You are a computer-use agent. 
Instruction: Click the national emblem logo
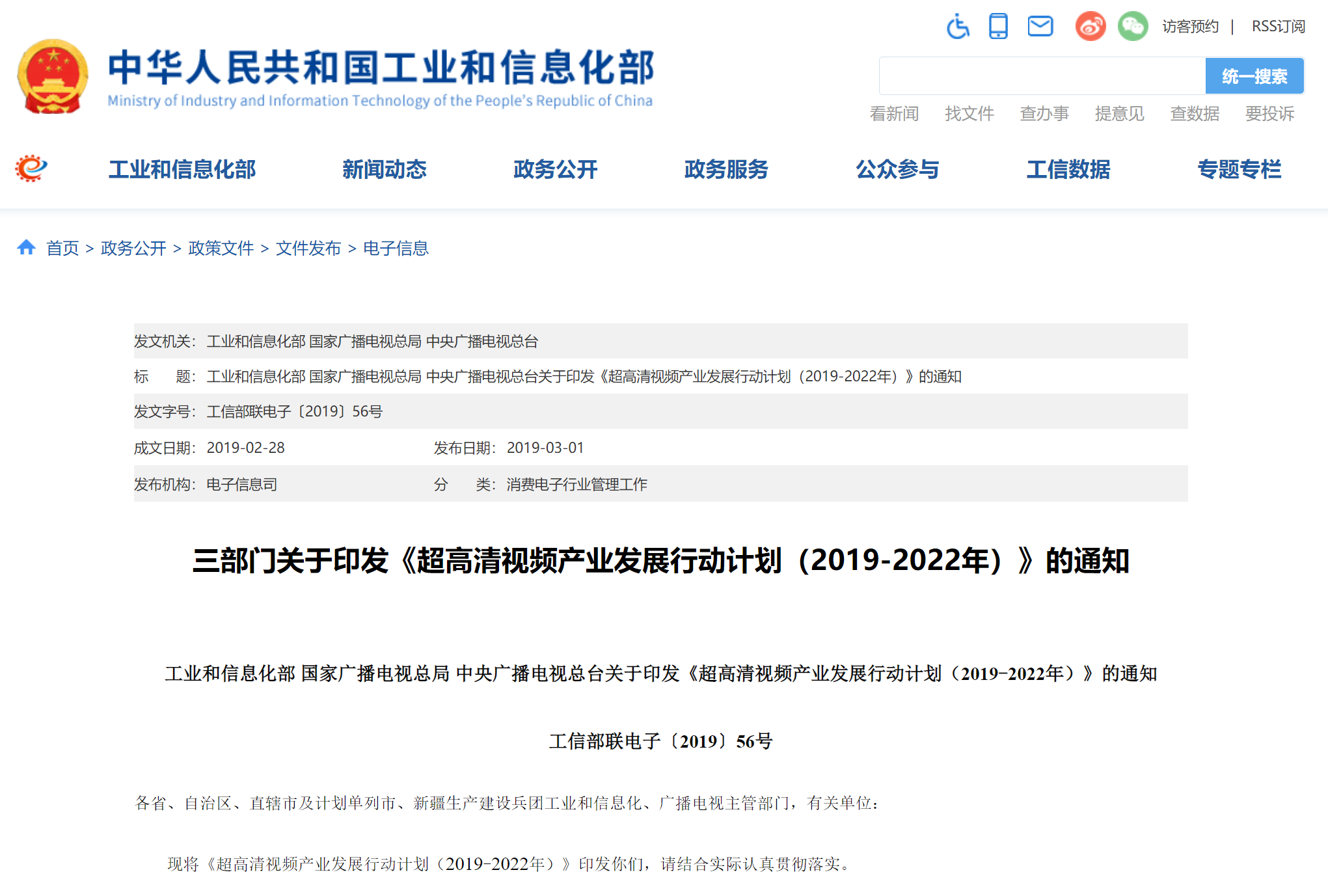click(53, 77)
